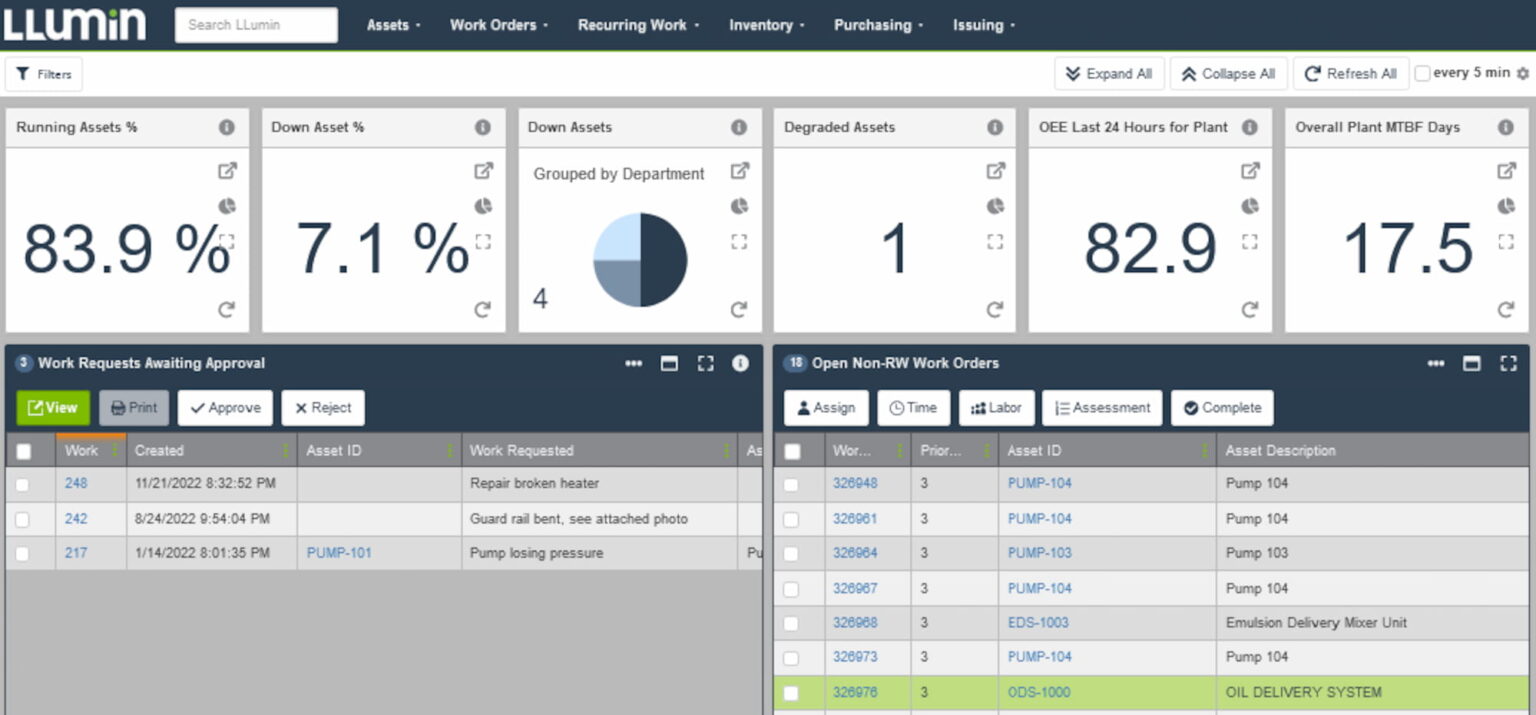Image resolution: width=1536 pixels, height=715 pixels.
Task: Open Asset ID column menu in requests table
Action: click(x=451, y=451)
